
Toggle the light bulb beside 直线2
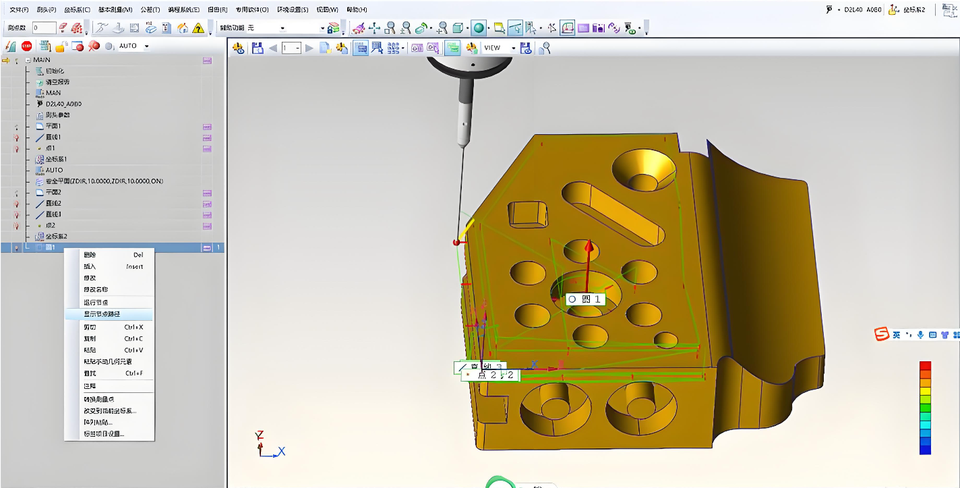(x=16, y=203)
